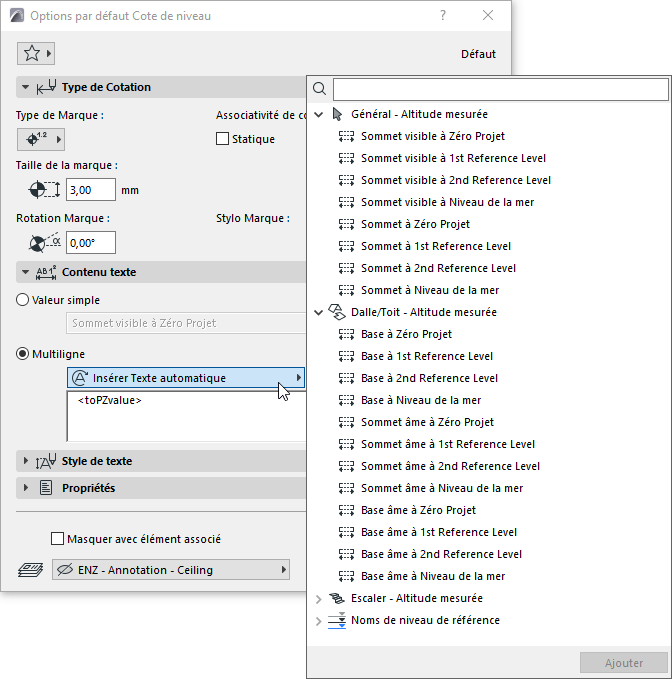Screen dimensions: 672x679
Task: Open the Favorites star button
Action: tap(36, 54)
